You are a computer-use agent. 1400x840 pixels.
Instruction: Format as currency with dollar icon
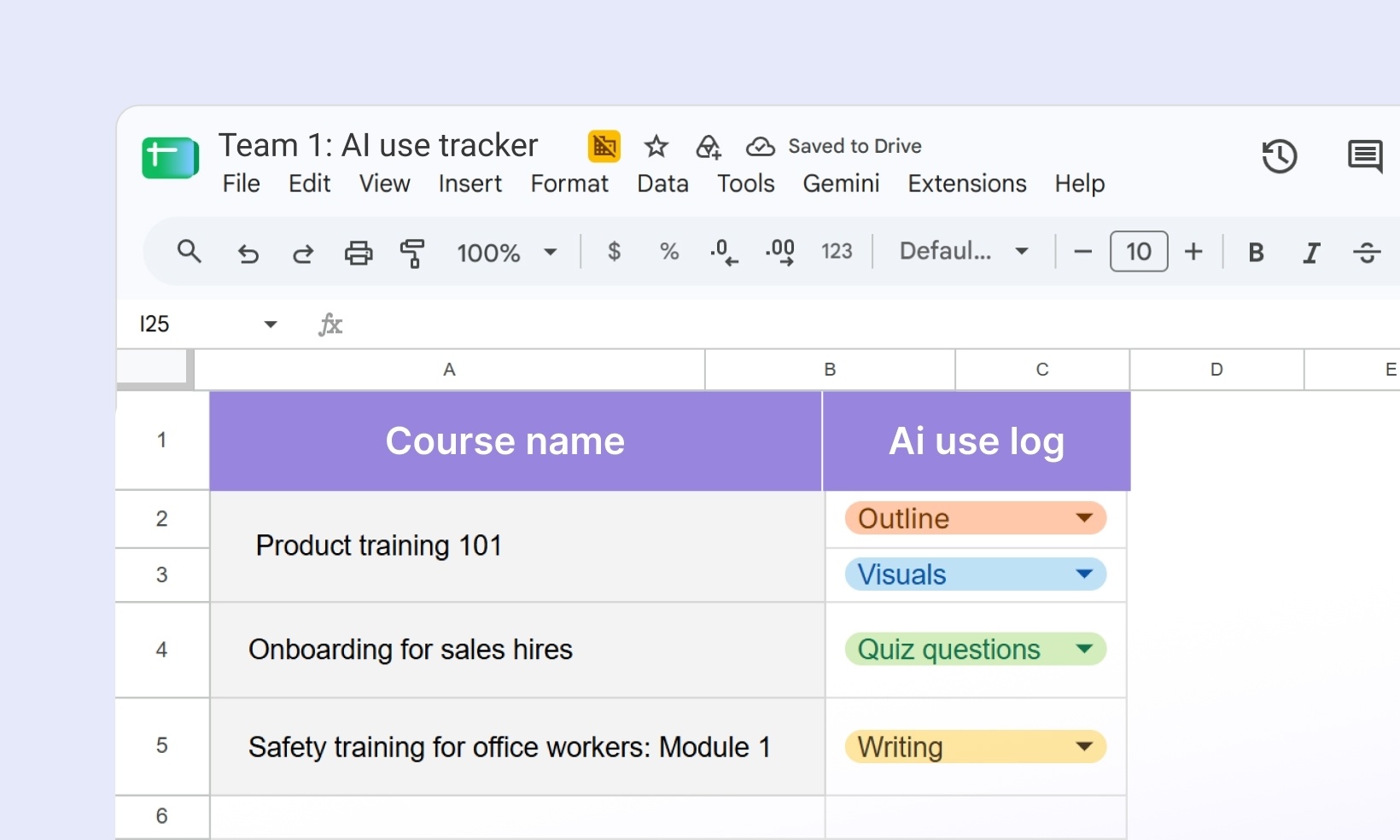(x=614, y=251)
